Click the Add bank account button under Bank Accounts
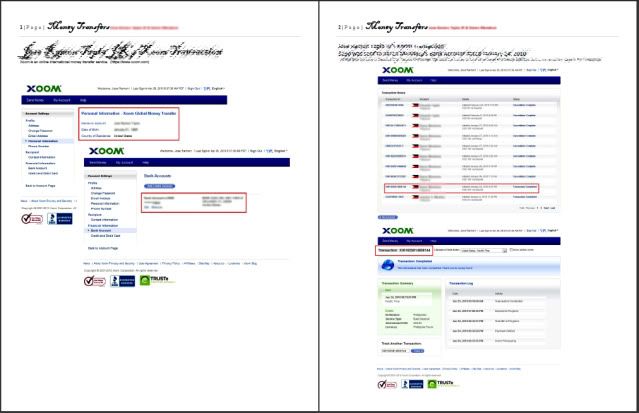 pos(160,186)
